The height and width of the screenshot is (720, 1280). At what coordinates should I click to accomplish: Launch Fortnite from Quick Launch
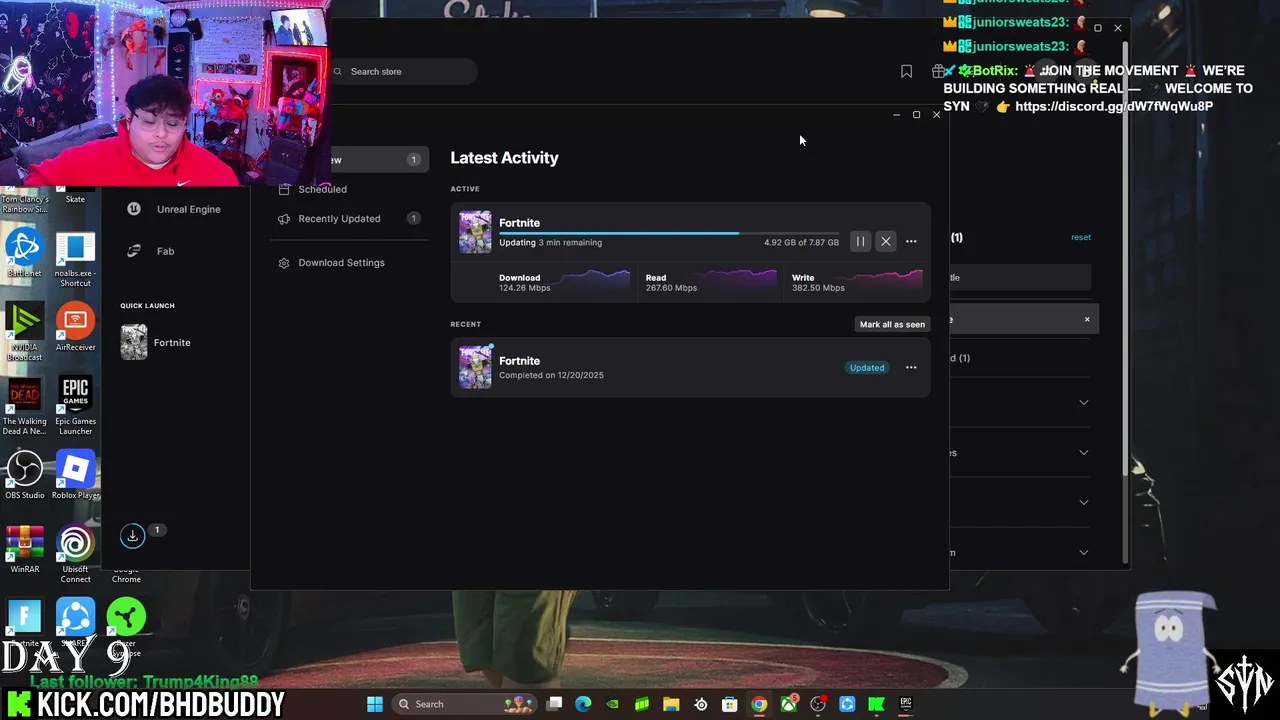pyautogui.click(x=172, y=342)
